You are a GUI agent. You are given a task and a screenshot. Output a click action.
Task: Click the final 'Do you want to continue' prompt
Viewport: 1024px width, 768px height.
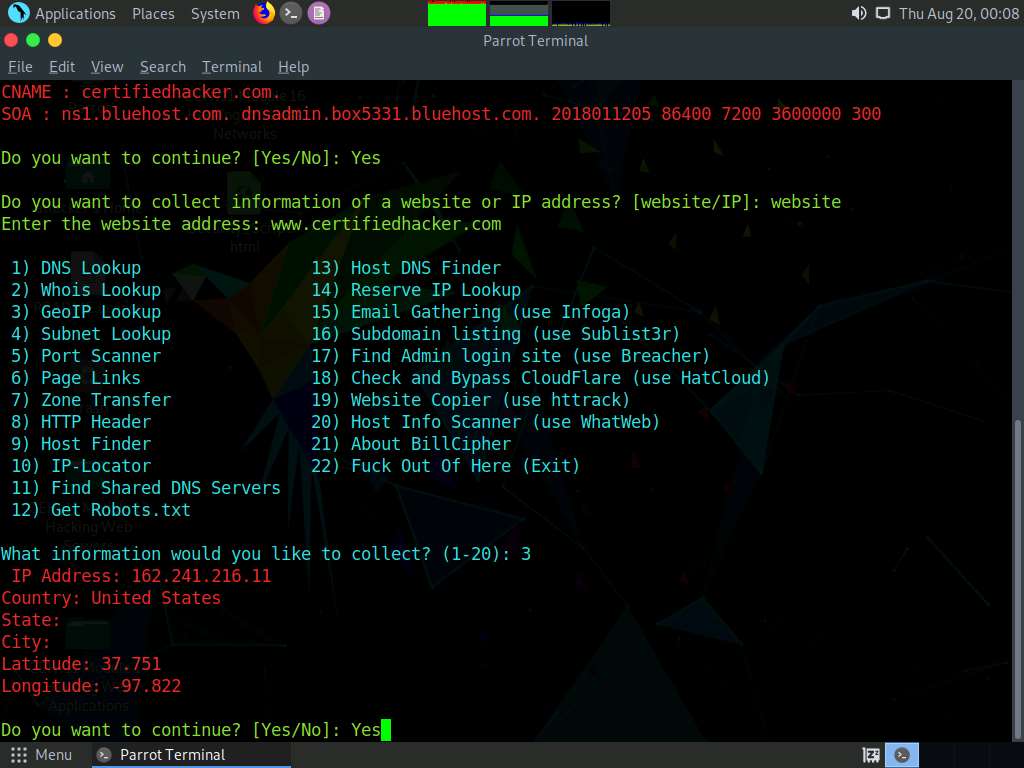[x=191, y=730]
